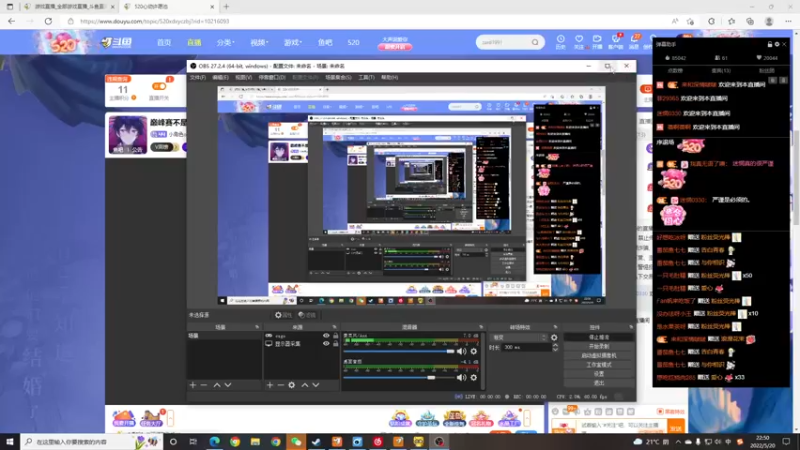Click 启动虚拟摄像机 button in OBS
Viewport: 800px width, 450px height.
coord(599,356)
